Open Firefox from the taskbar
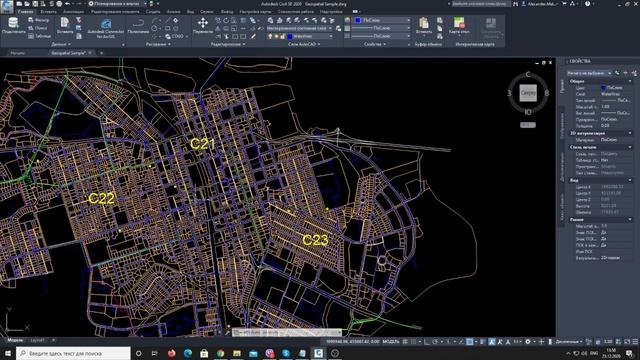 [x=171, y=353]
